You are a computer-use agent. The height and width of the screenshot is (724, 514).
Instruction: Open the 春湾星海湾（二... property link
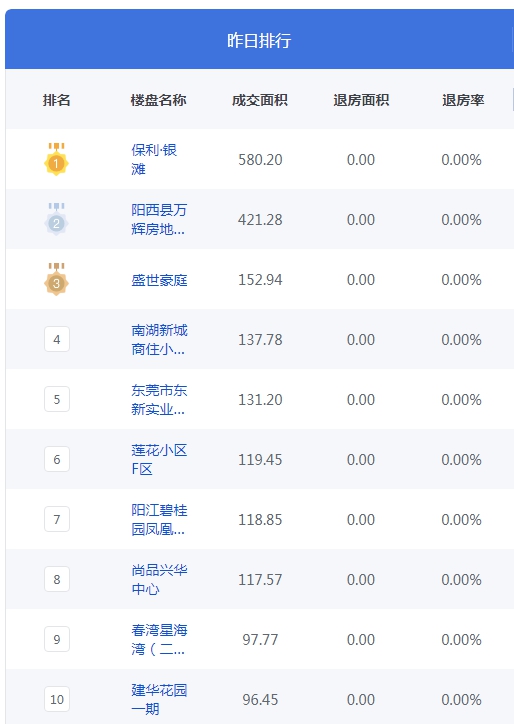coord(159,640)
